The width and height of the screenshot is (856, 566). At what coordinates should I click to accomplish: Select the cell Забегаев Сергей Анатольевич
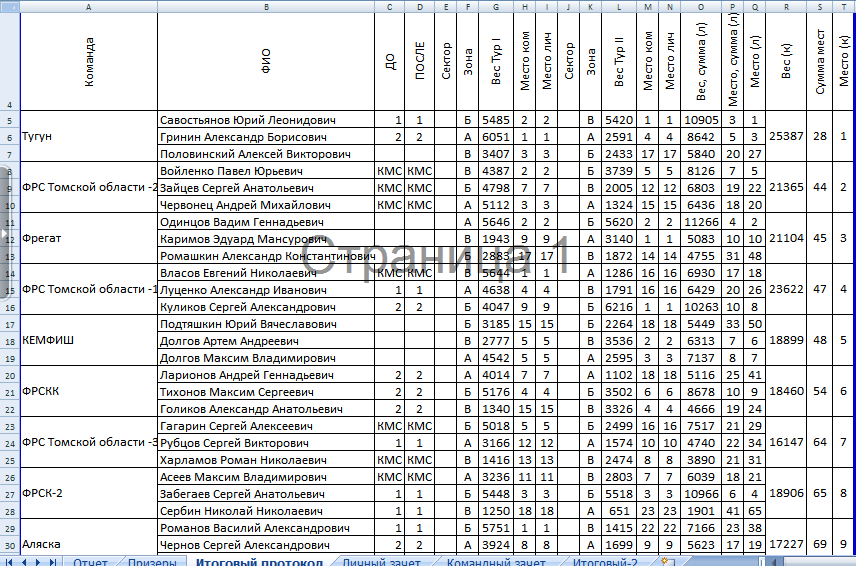(x=266, y=494)
